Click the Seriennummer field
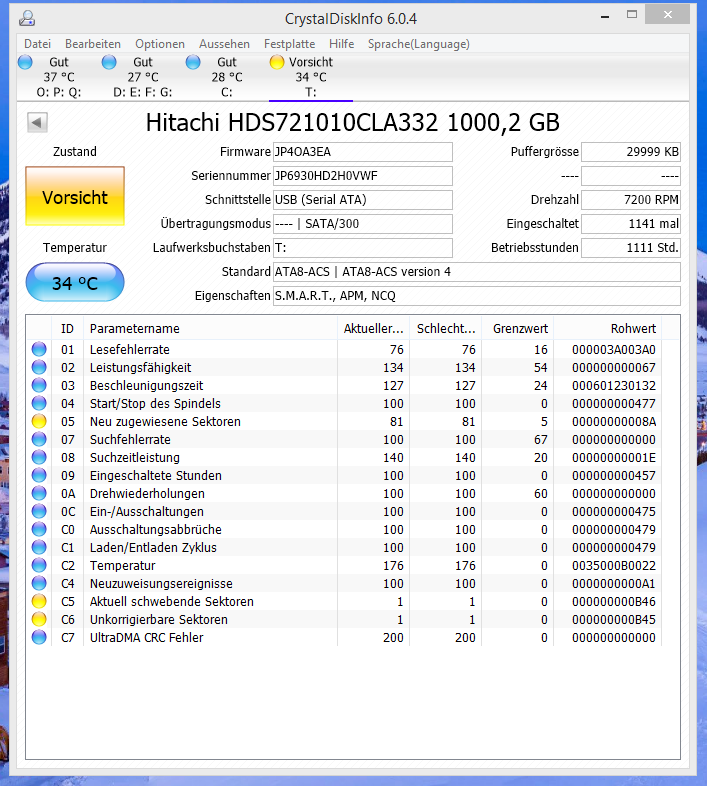Screen dimensions: 707x786 pyautogui.click(x=363, y=176)
